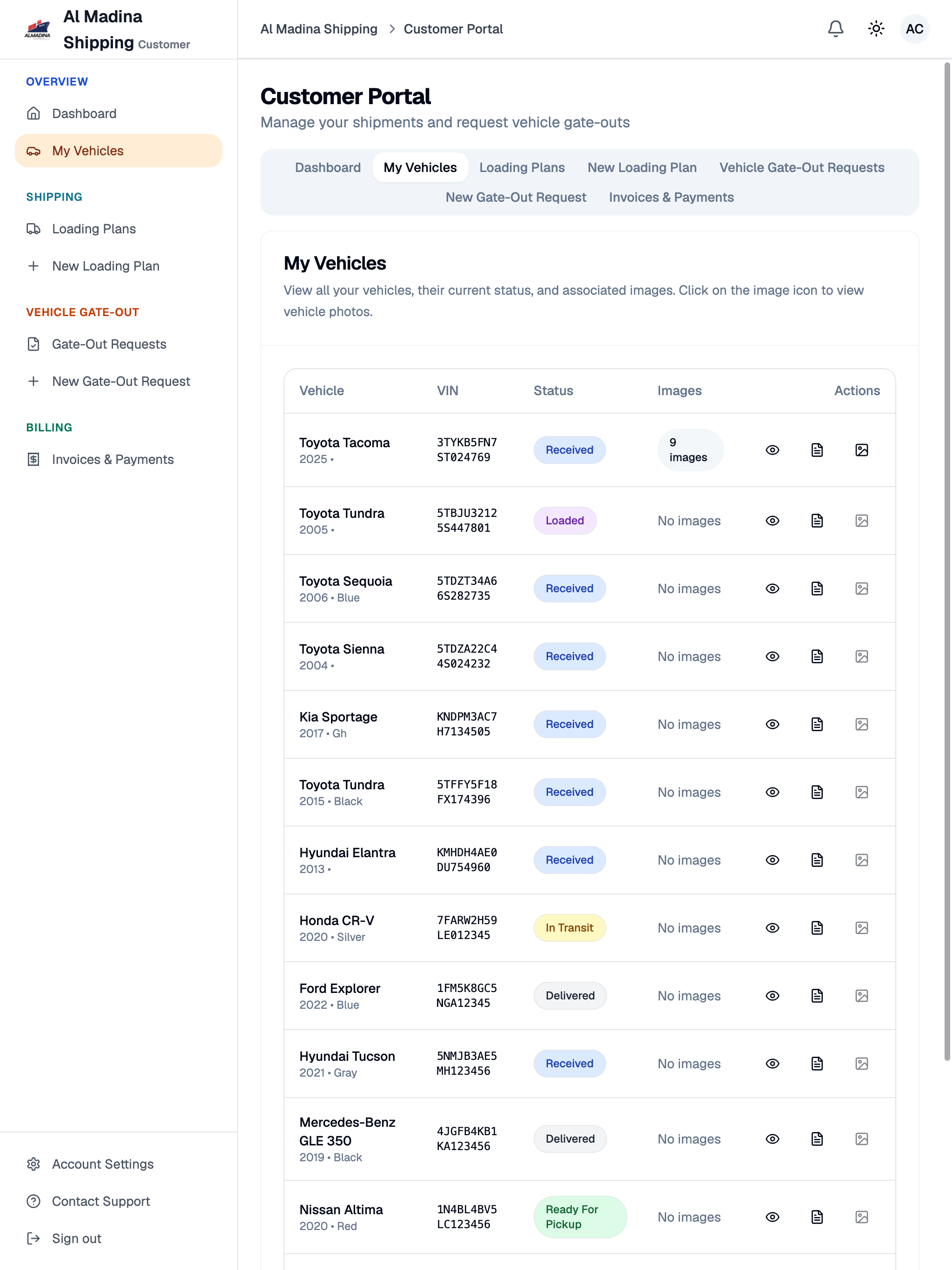View details eye icon for Toyota Sequoia

click(x=772, y=589)
